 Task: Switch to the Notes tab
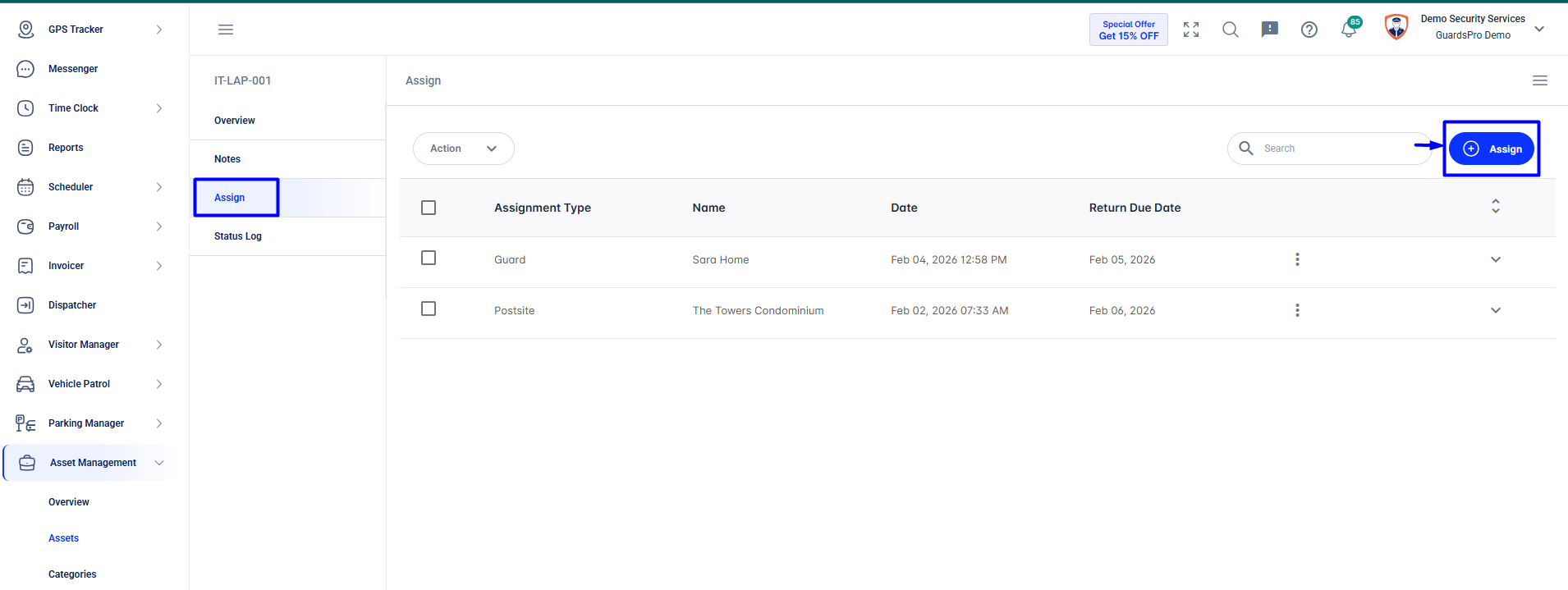tap(287, 159)
